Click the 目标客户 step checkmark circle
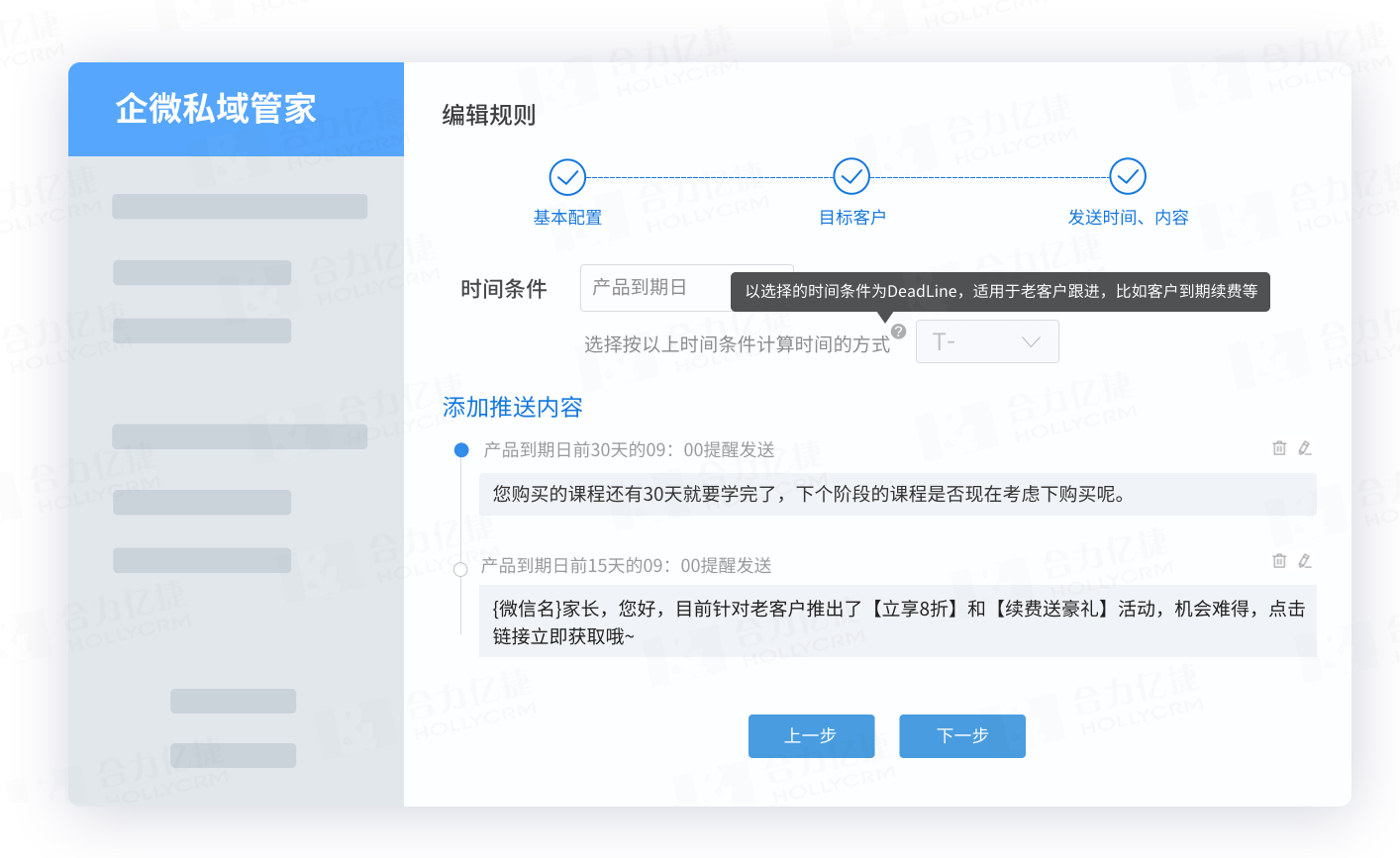The width and height of the screenshot is (1400, 858). pos(851,177)
